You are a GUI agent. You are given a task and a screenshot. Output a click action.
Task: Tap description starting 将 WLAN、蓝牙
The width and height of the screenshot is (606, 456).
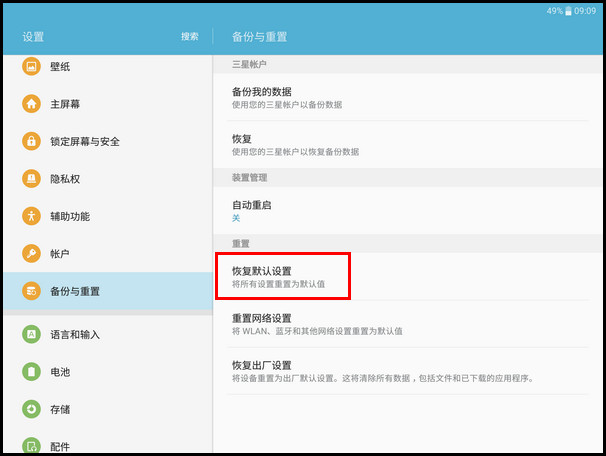[x=317, y=331]
